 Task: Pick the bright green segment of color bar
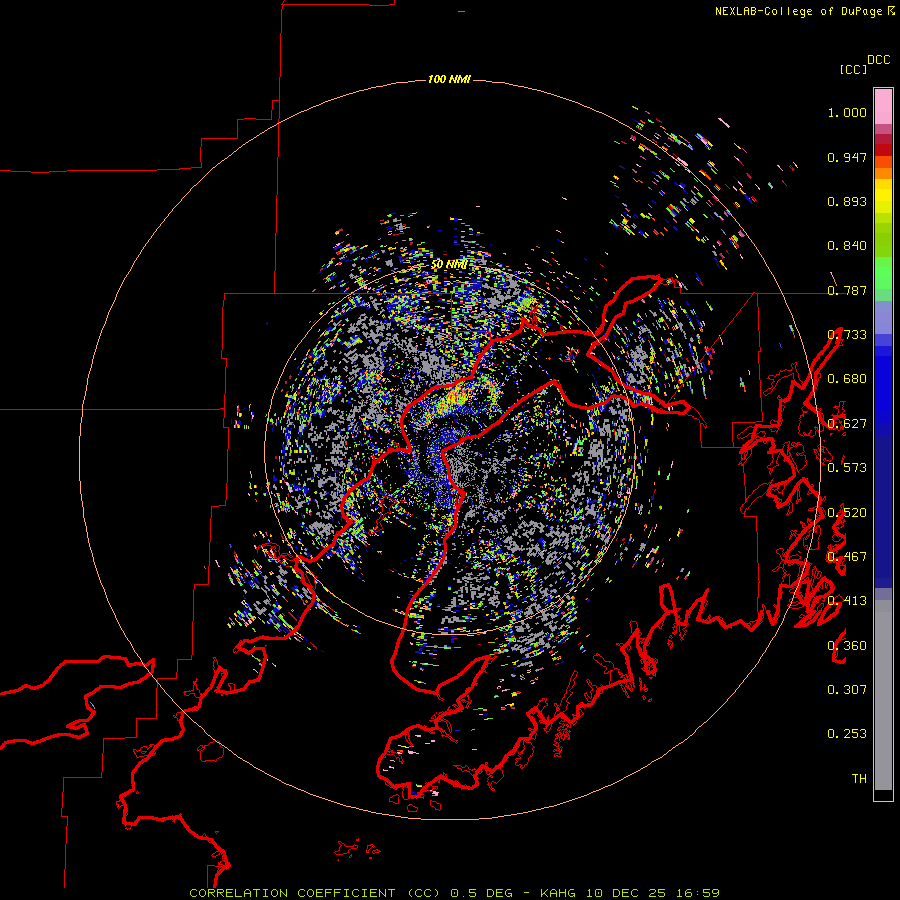(x=883, y=273)
